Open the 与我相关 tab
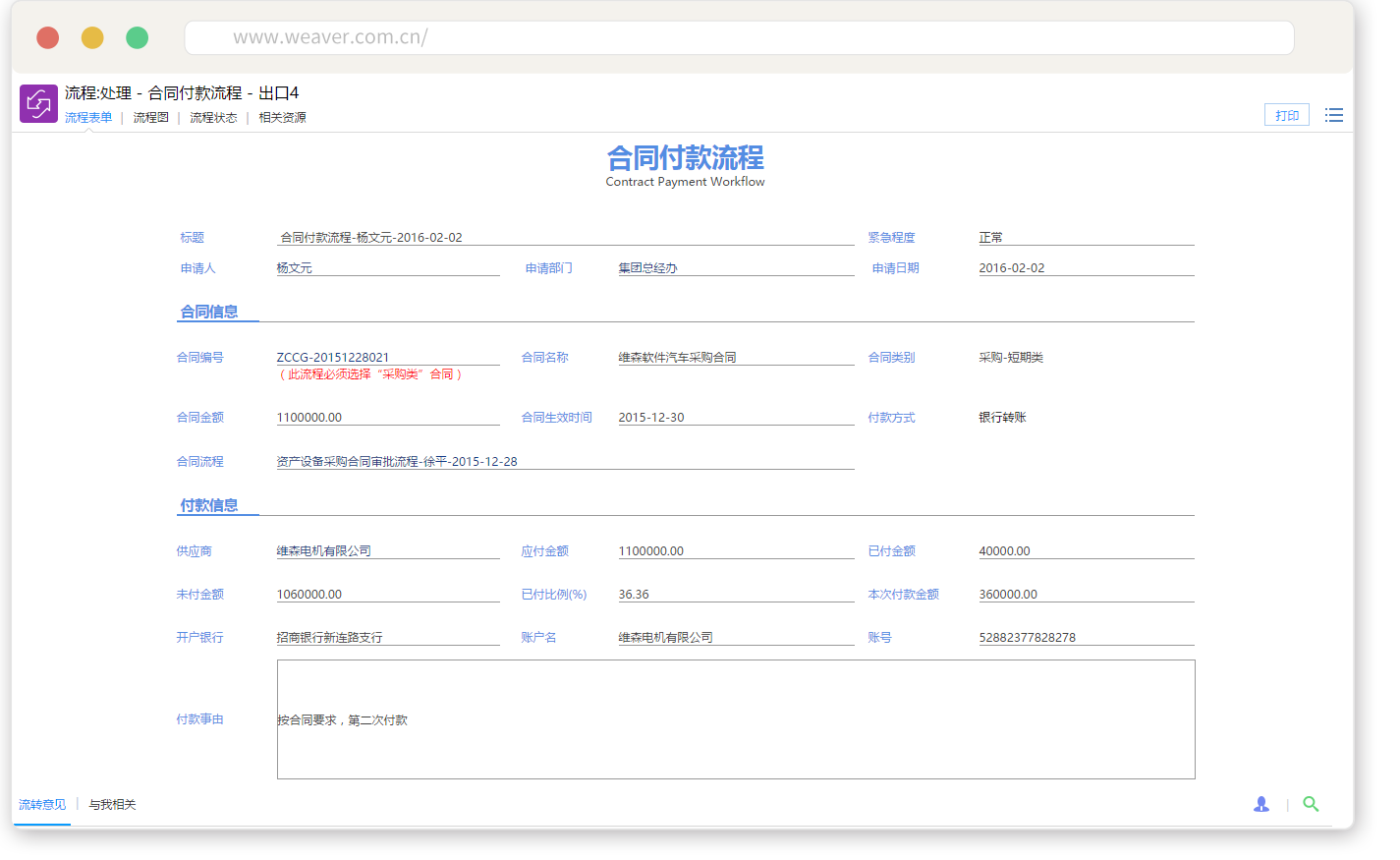Viewport: 1400px width, 860px height. [x=112, y=805]
